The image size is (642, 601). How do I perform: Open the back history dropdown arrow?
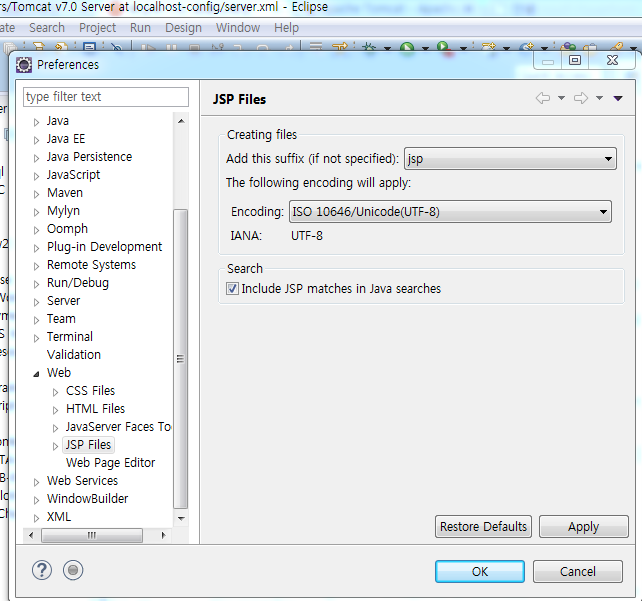tap(561, 98)
